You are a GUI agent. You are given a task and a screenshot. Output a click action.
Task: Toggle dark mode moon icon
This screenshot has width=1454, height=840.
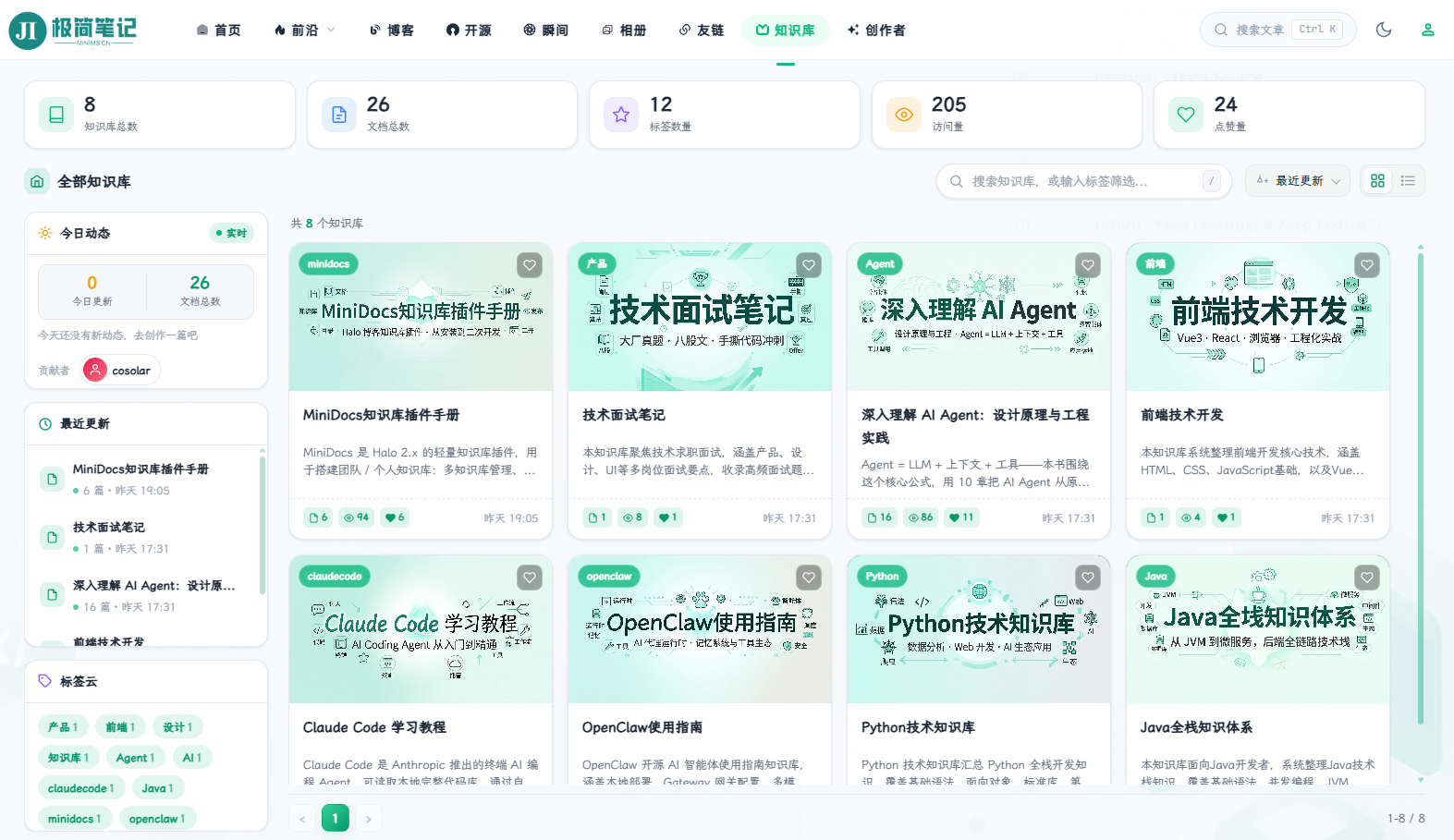1384,30
